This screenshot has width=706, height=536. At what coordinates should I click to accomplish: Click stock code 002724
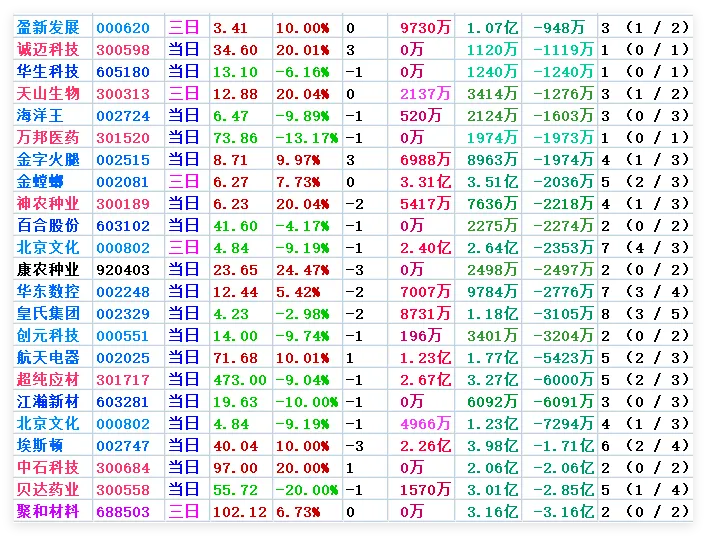[122, 116]
